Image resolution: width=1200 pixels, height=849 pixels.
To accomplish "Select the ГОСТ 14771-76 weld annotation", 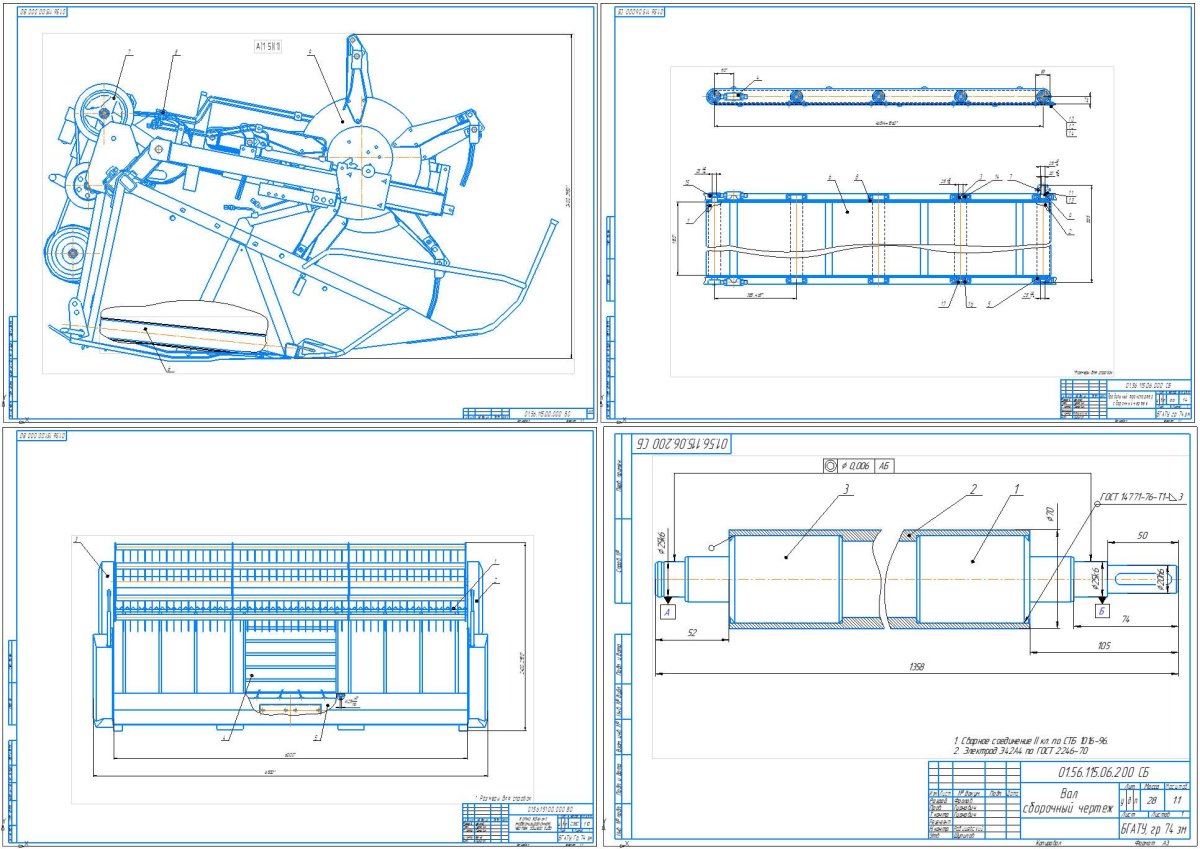I will tap(1141, 497).
